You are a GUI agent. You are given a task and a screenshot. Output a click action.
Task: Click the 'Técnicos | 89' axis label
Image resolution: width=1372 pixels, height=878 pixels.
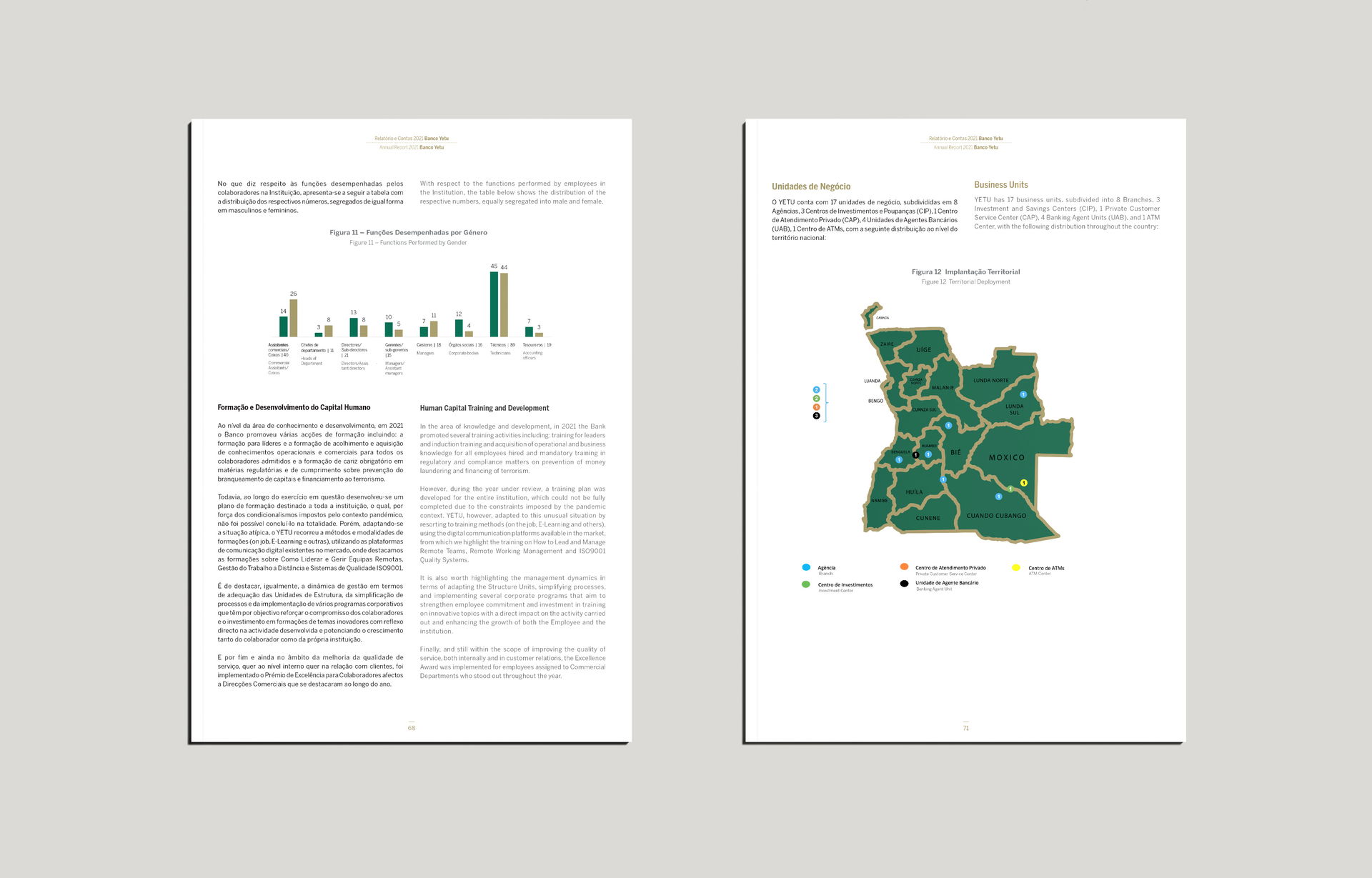coord(502,345)
